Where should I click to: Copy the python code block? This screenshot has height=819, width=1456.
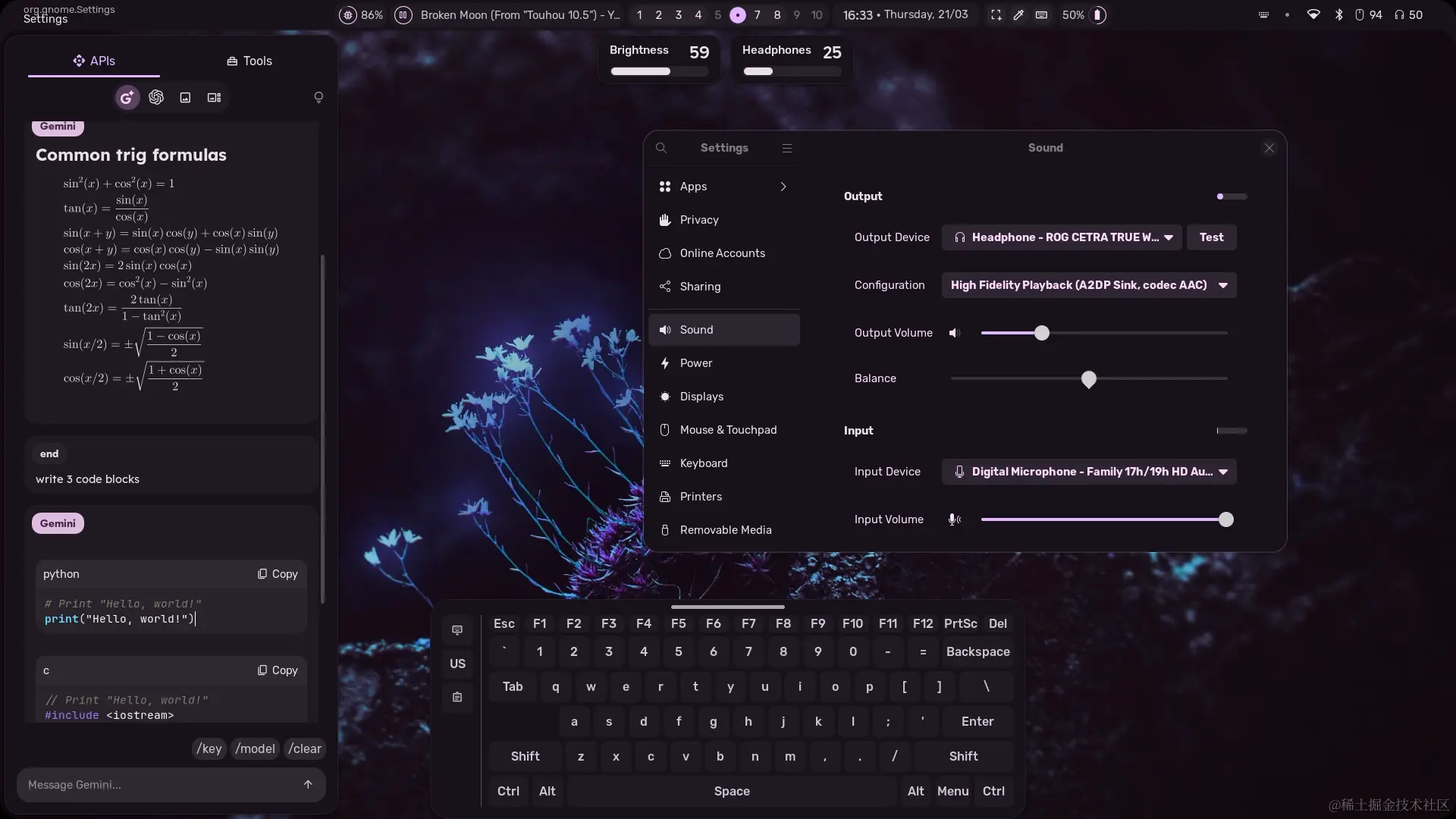[x=278, y=574]
